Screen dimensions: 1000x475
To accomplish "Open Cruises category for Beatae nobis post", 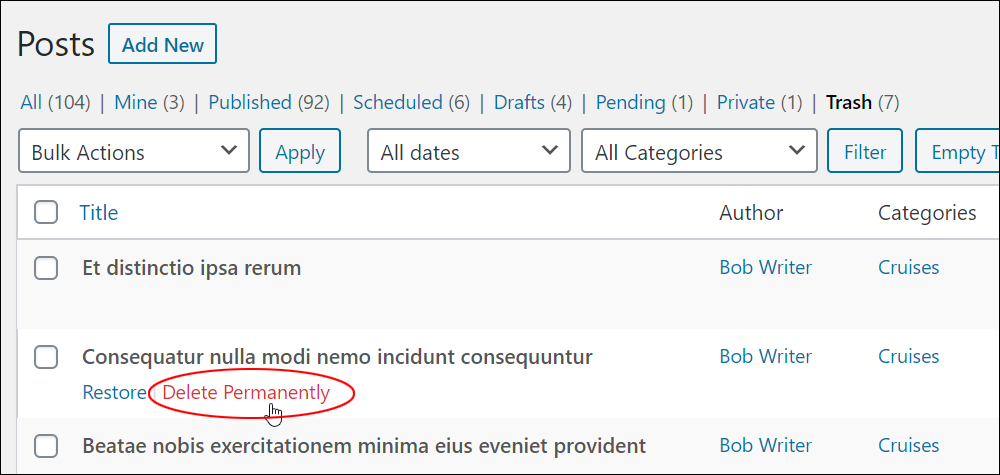I will (908, 445).
